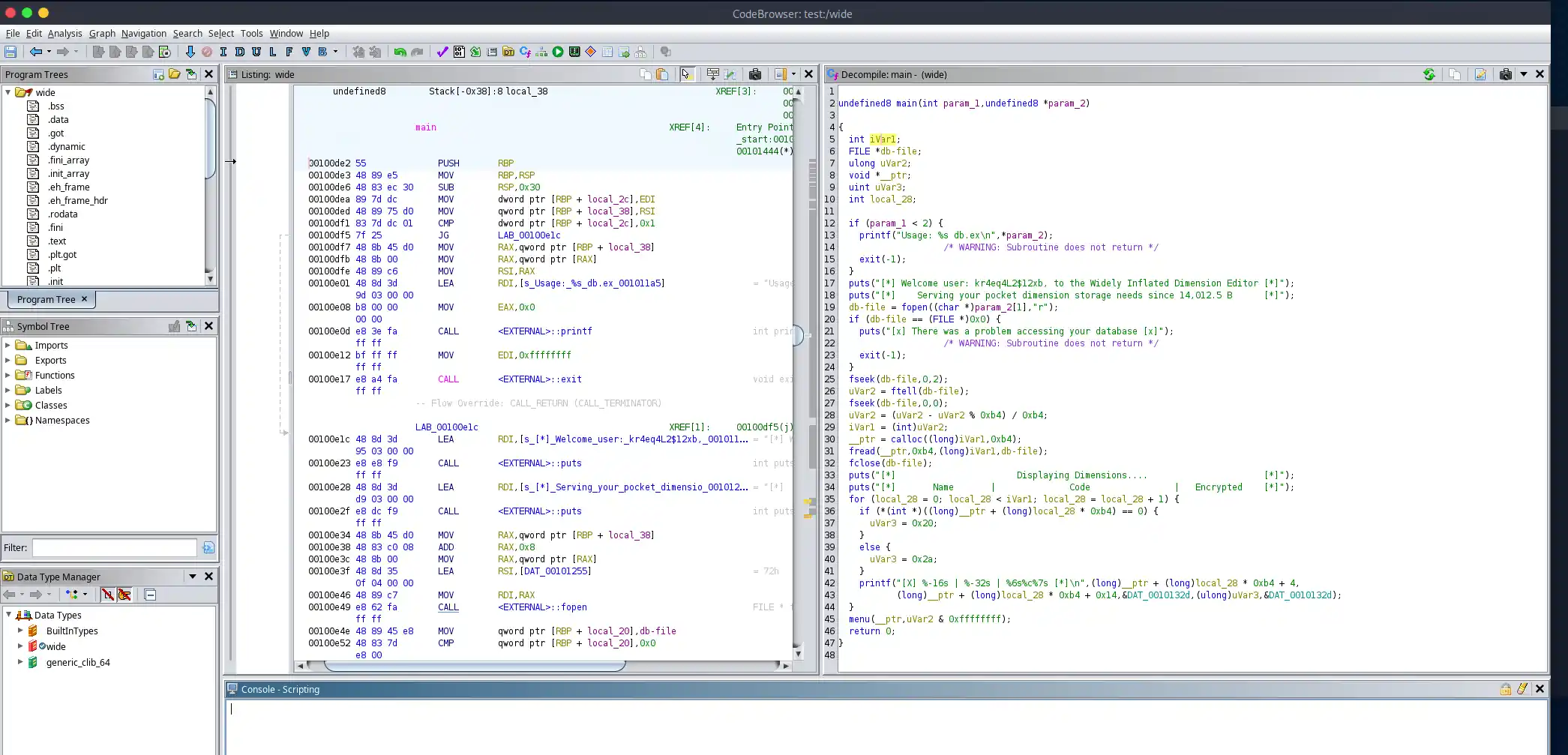The width and height of the screenshot is (1568, 755).
Task: Click the Navigate to next Instruction 'I' icon
Action: tap(223, 52)
